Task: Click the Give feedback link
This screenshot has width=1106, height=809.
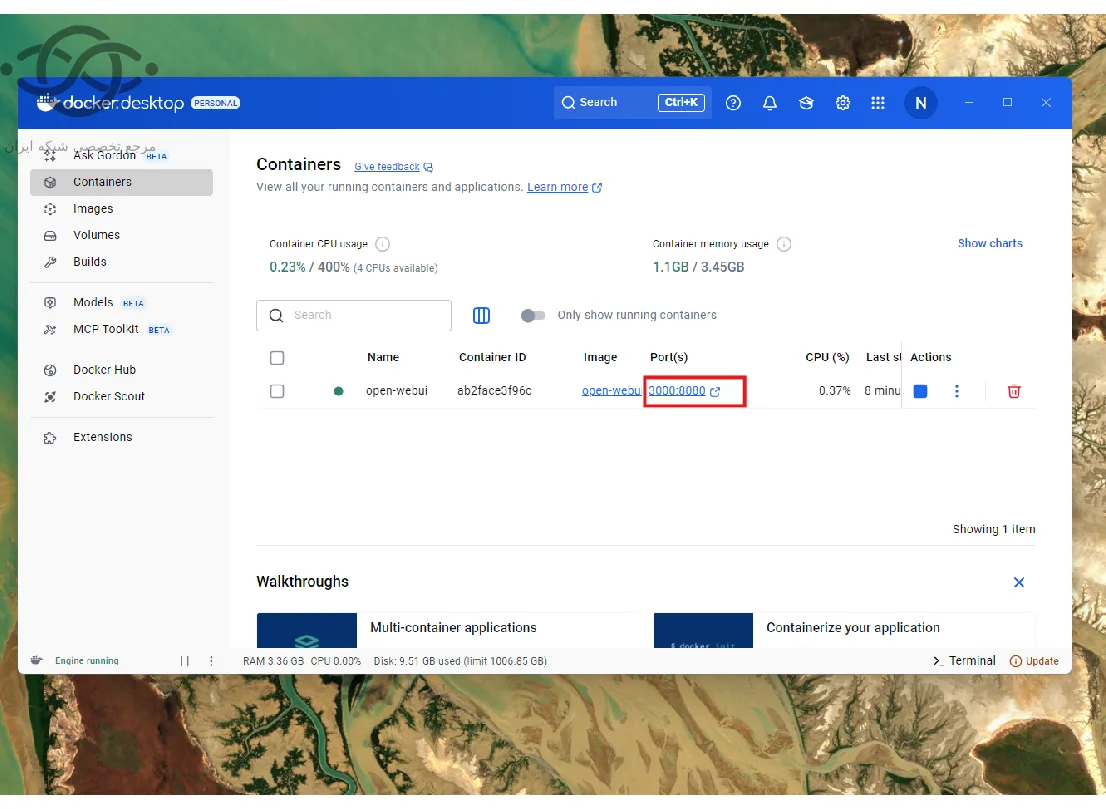Action: [x=393, y=167]
